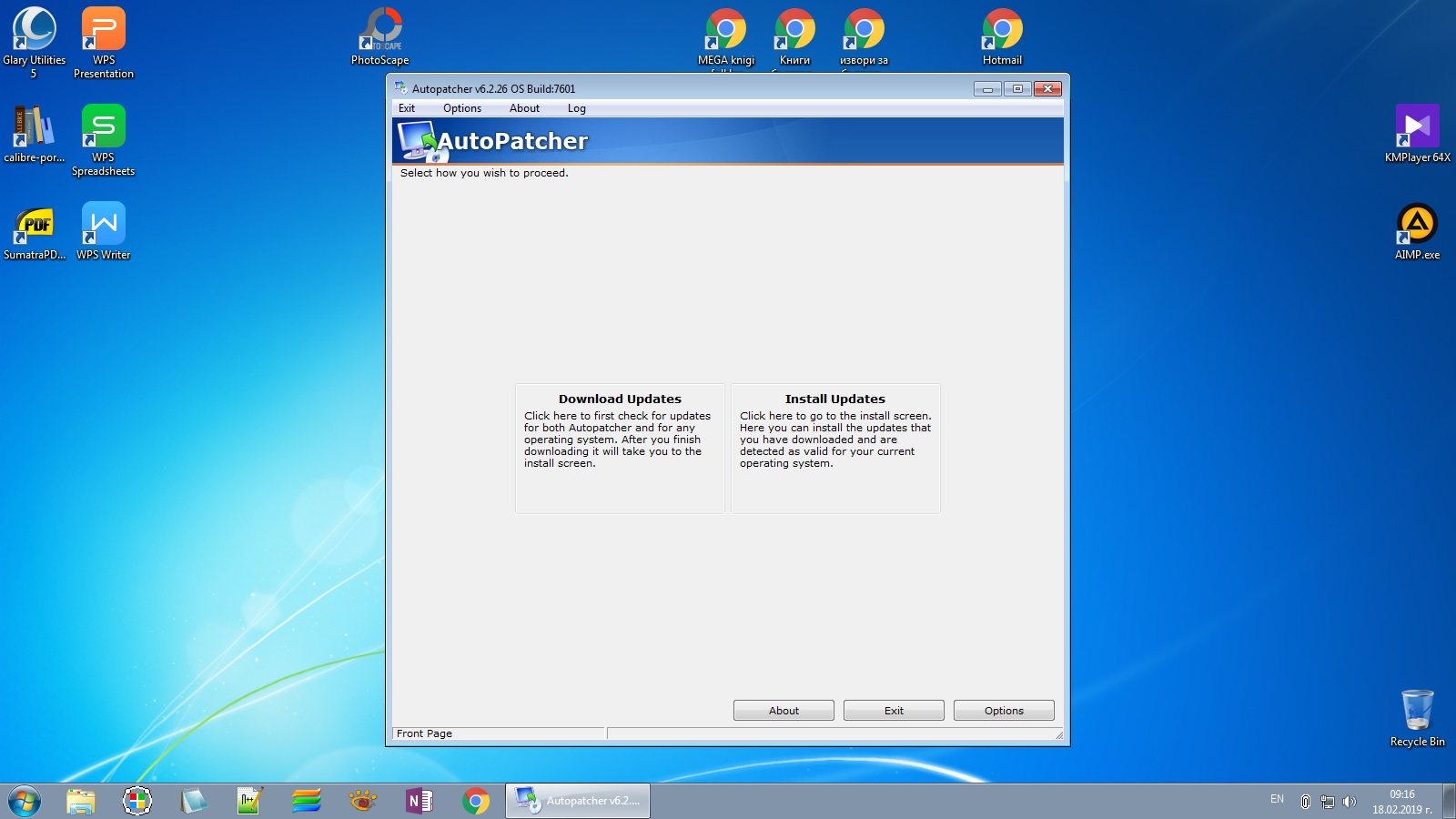Click the AutoPatcher banner logo
This screenshot has height=819, width=1456.
(492, 141)
